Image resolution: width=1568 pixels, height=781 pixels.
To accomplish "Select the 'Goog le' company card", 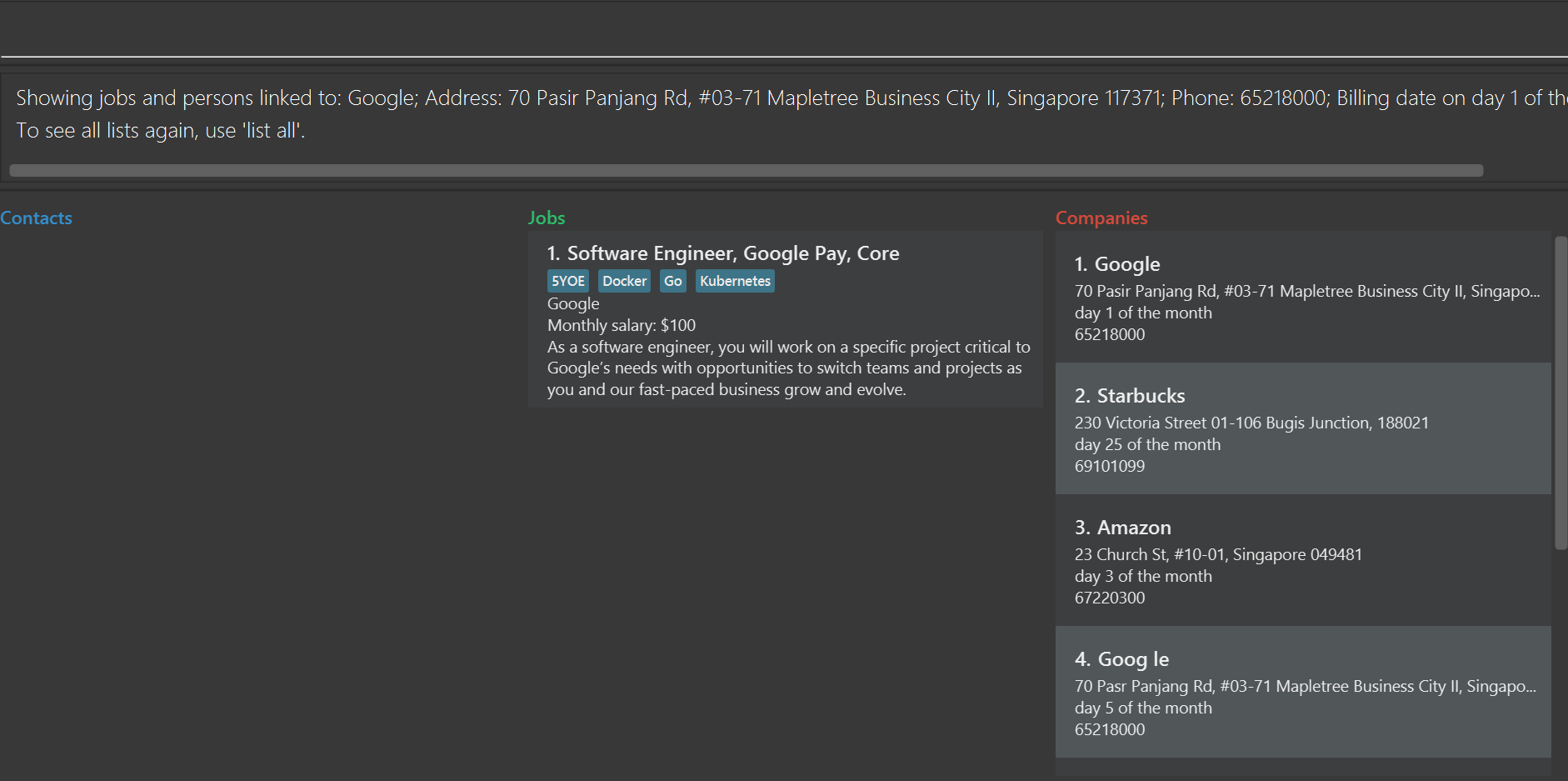I will click(x=1303, y=692).
